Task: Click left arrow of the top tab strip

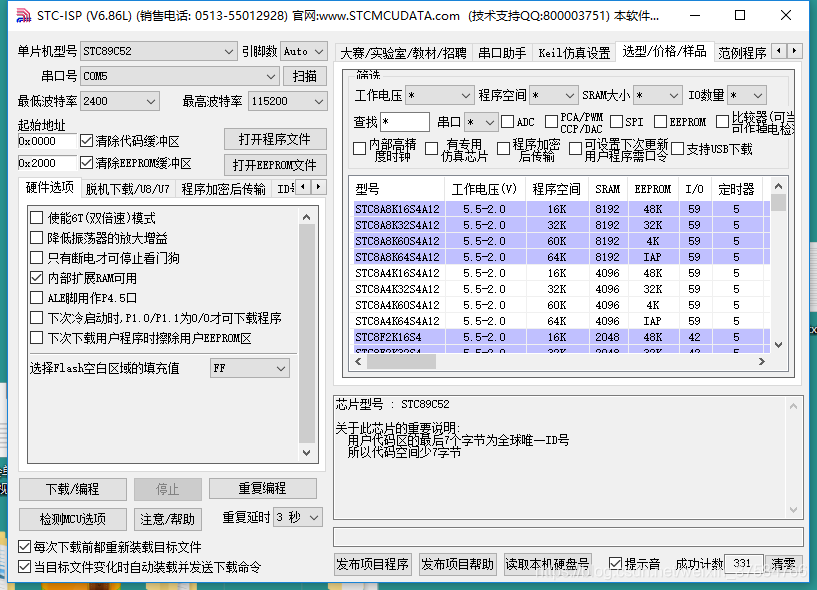Action: [x=779, y=51]
